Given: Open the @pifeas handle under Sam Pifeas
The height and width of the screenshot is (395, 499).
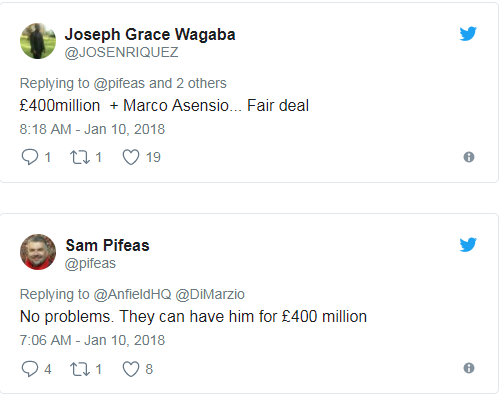Looking at the screenshot, I should (90, 263).
